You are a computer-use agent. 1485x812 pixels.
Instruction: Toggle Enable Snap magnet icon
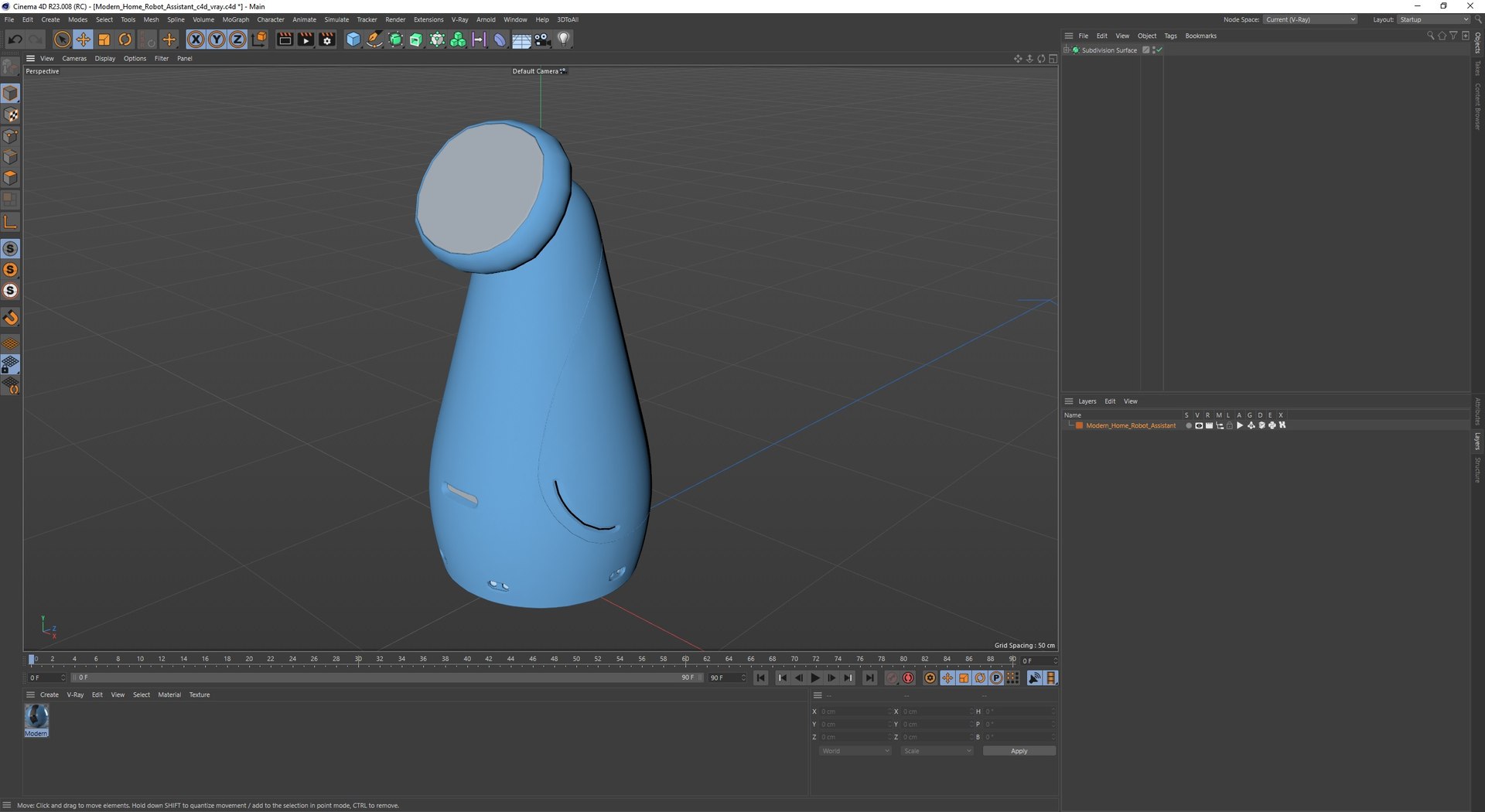pos(11,318)
